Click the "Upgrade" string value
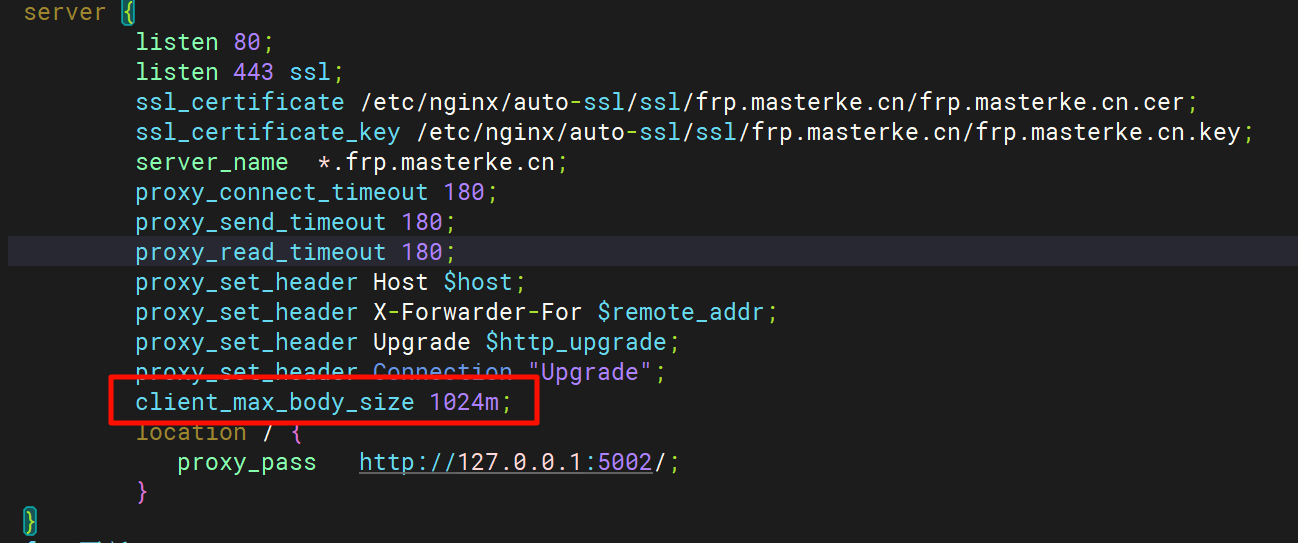 point(589,372)
